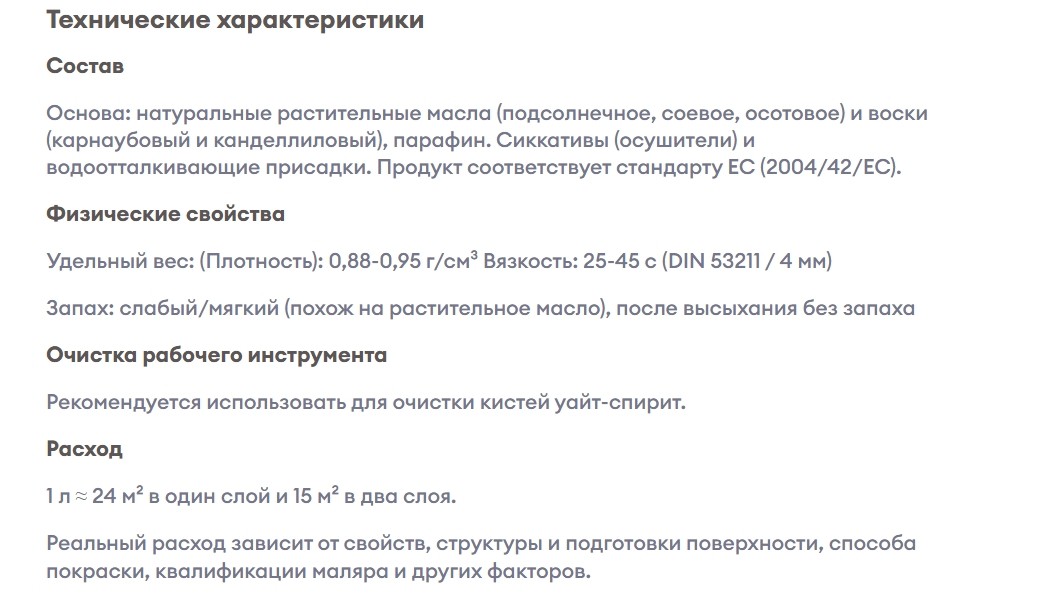Click the viscosity text "Вязкость: 25-45 с"
Viewport: 1053px width, 599px height.
coord(569,261)
